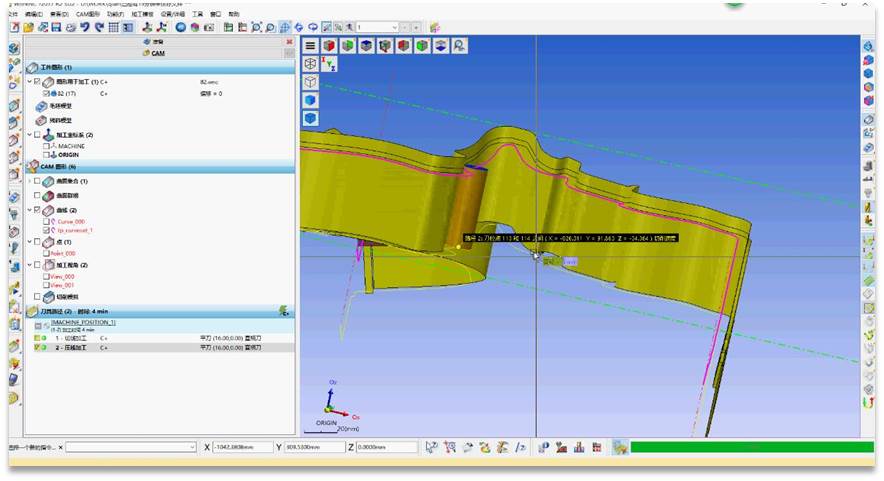Click the Redo arrow icon
This screenshot has height=481, width=884.
99,27
